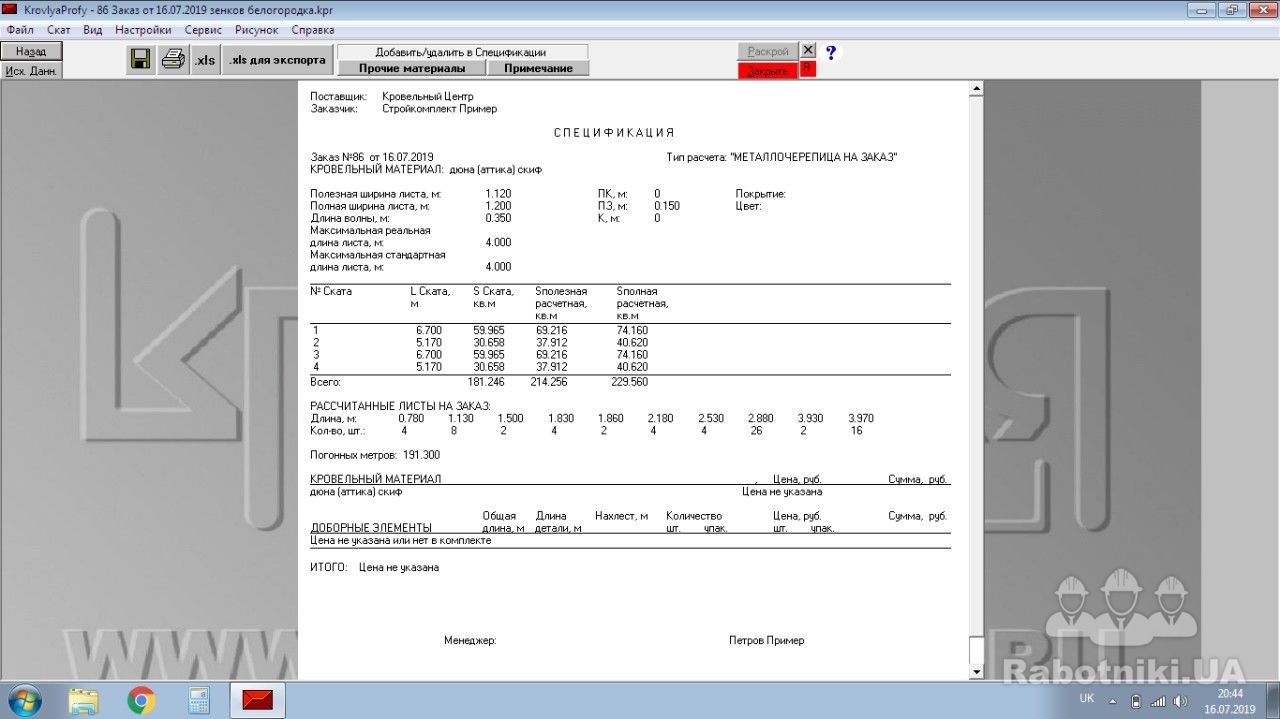This screenshot has height=719, width=1280.
Task: Click sheet length value 2.880
Action: [761, 418]
